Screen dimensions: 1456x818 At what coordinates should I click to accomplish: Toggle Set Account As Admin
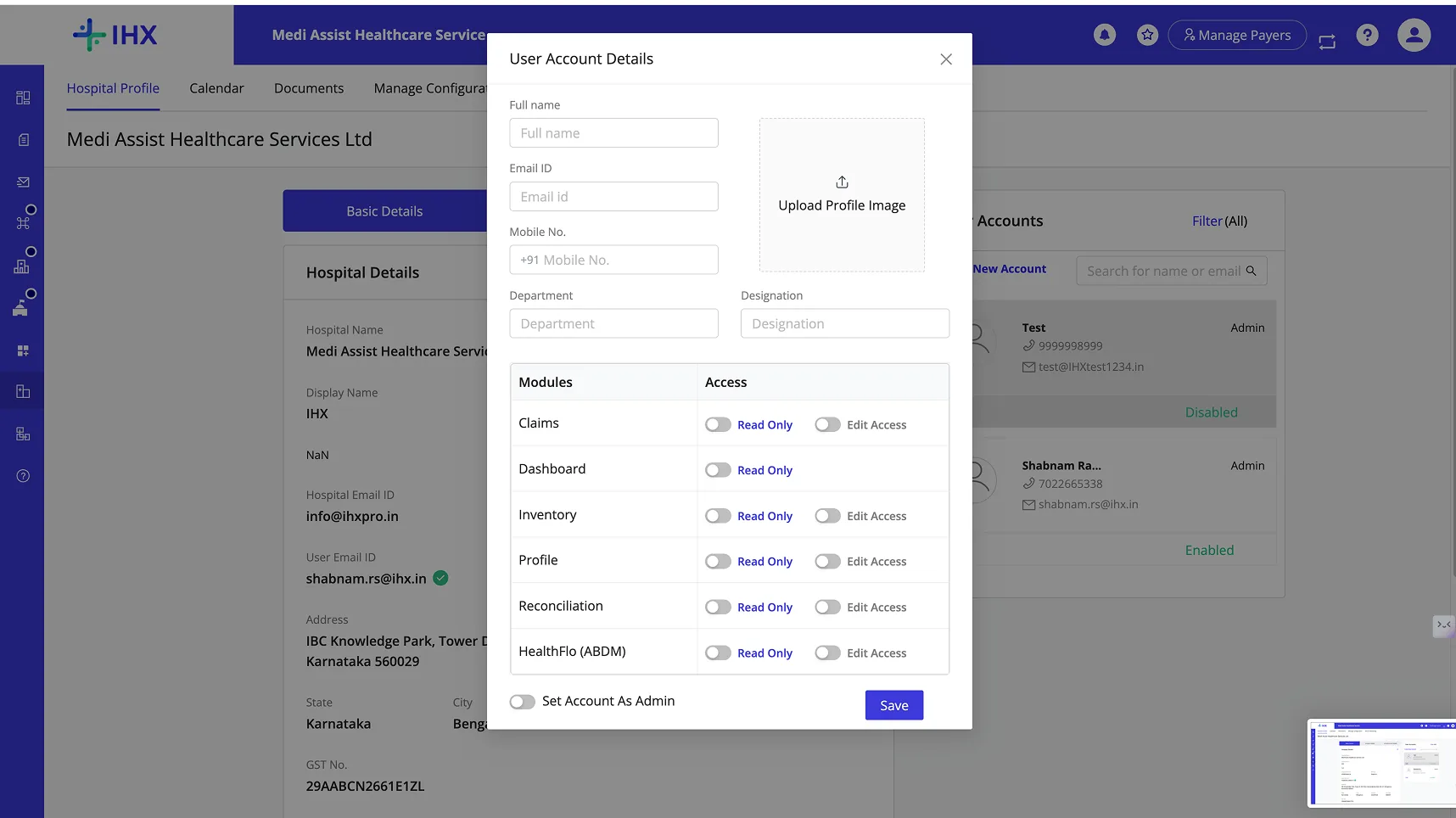[522, 702]
